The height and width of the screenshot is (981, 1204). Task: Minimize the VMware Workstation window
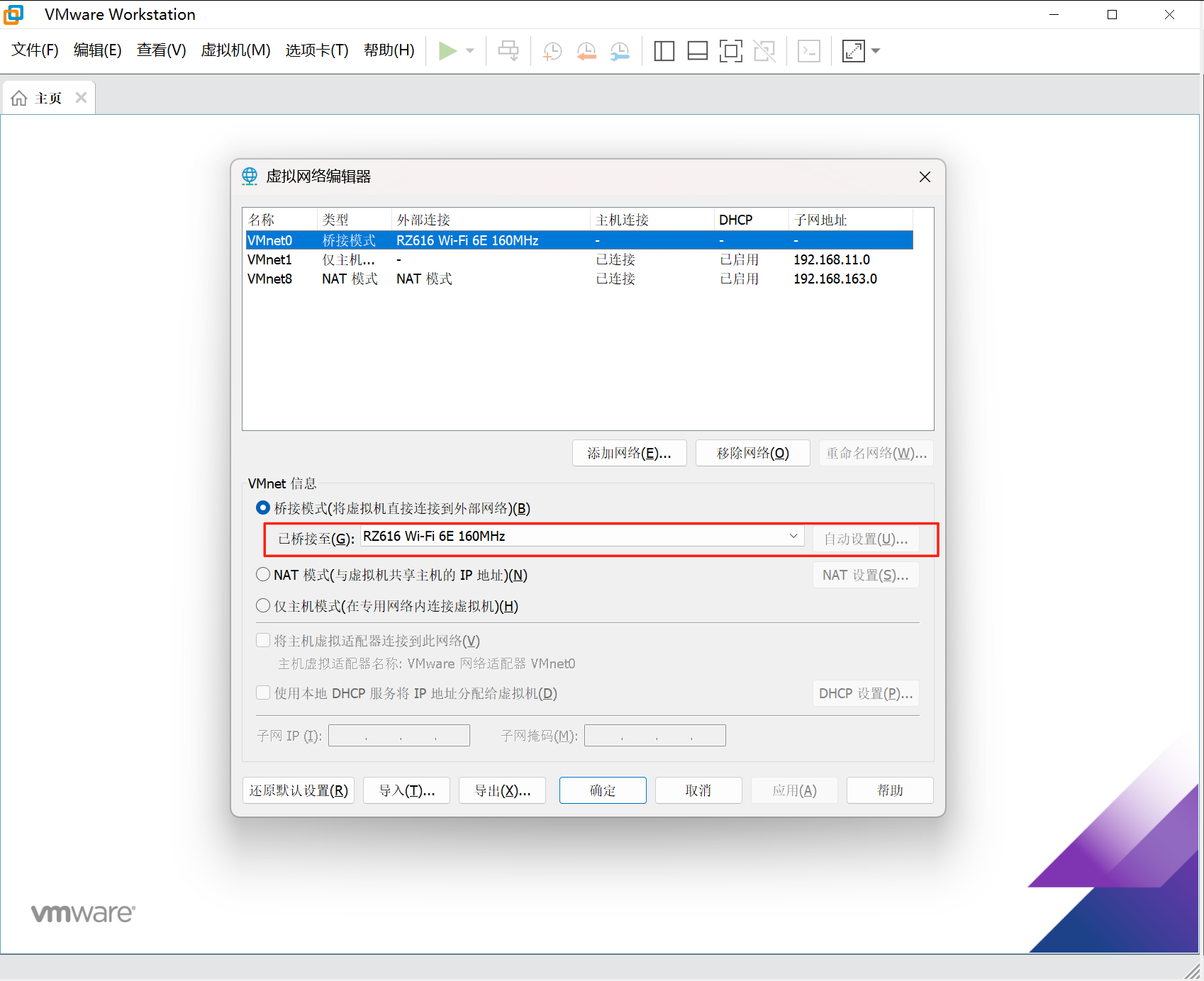click(x=1054, y=14)
